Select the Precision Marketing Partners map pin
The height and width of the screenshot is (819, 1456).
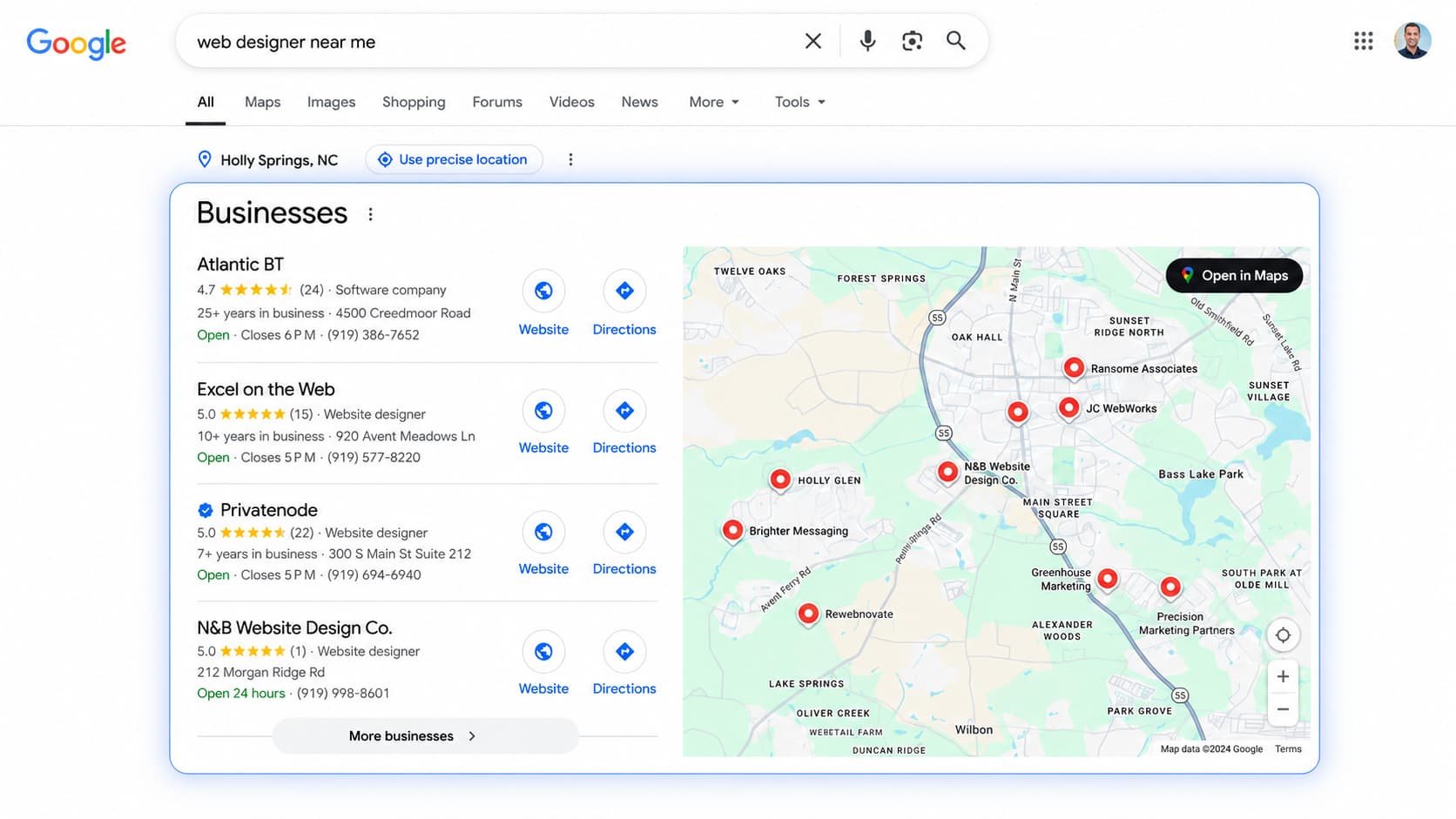(x=1170, y=587)
